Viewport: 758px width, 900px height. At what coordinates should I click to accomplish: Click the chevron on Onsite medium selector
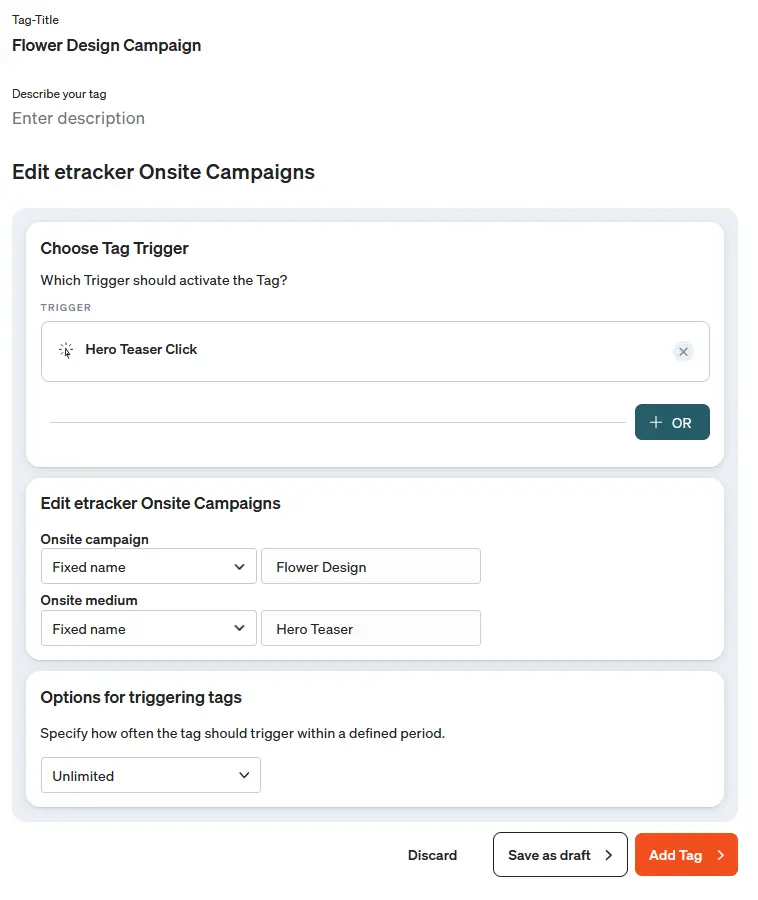pos(240,628)
